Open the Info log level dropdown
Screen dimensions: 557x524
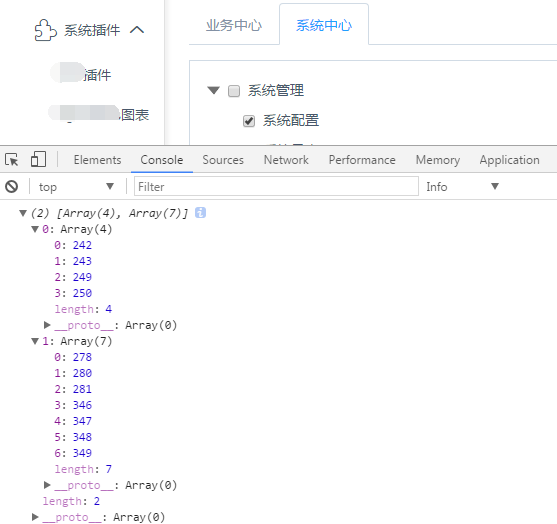point(463,187)
